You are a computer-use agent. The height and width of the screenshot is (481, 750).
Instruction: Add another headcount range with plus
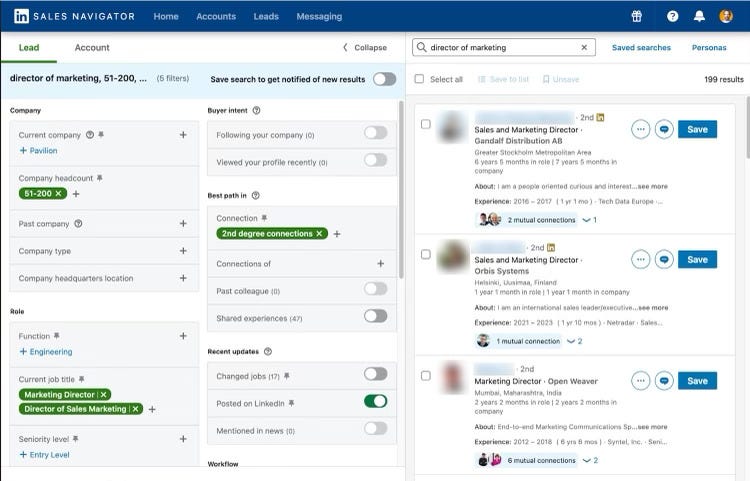click(76, 194)
